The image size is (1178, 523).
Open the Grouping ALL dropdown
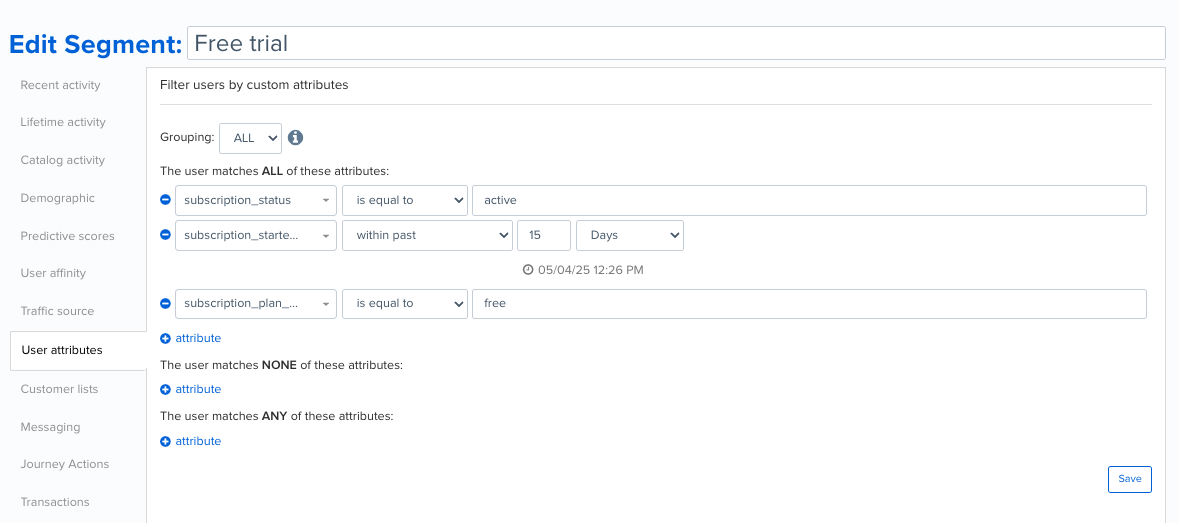(x=251, y=138)
